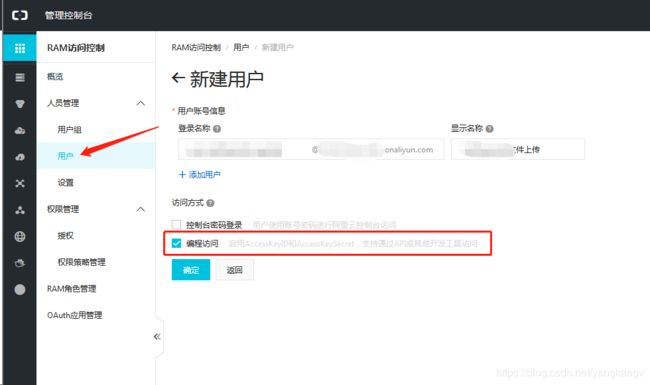Image resolution: width=650 pixels, height=385 pixels.
Task: Collapse the sidebar with double-chevron icon
Action: [157, 337]
